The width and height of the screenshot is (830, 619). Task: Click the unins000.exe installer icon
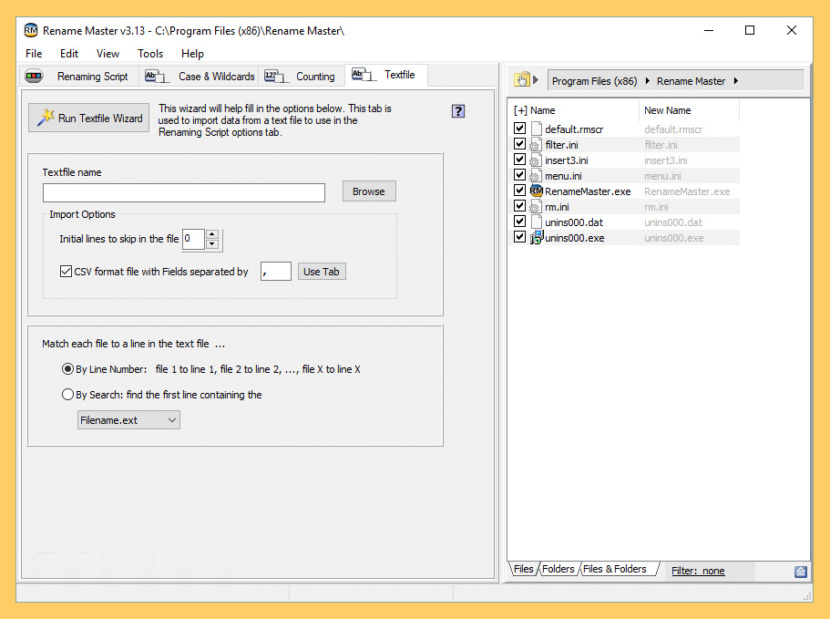(x=536, y=238)
